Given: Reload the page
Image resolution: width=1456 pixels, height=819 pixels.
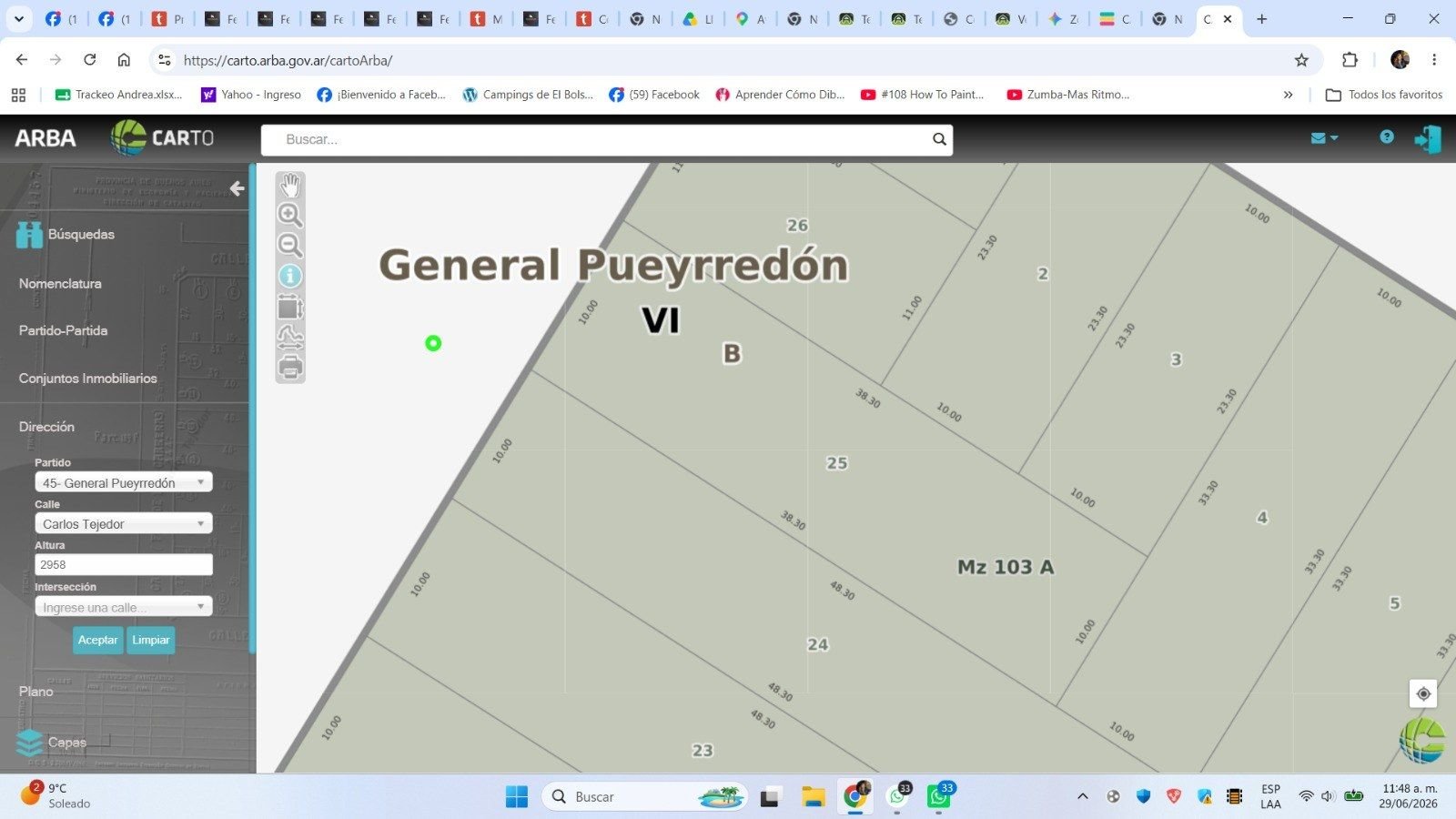Looking at the screenshot, I should 89,60.
